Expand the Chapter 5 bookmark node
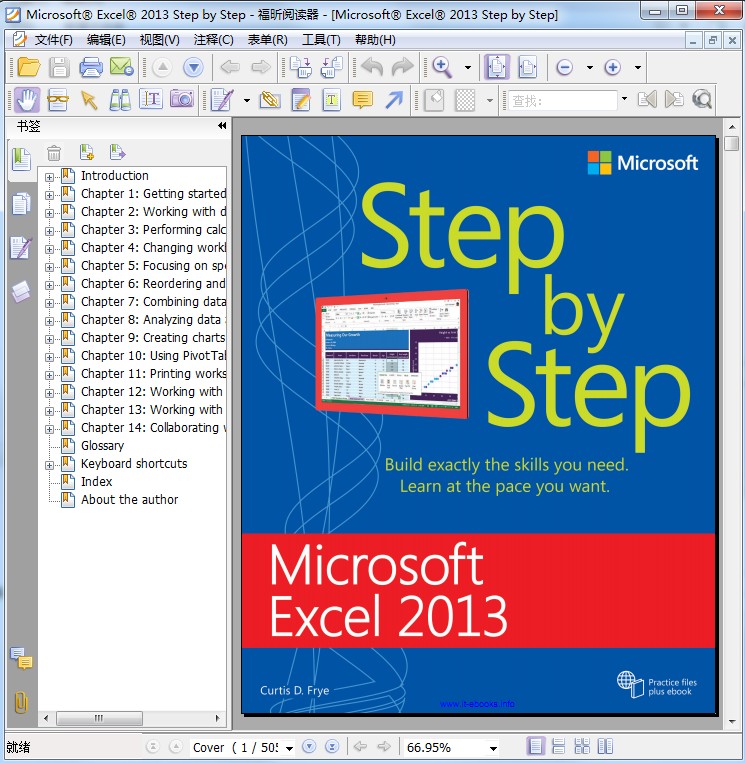 (x=49, y=267)
